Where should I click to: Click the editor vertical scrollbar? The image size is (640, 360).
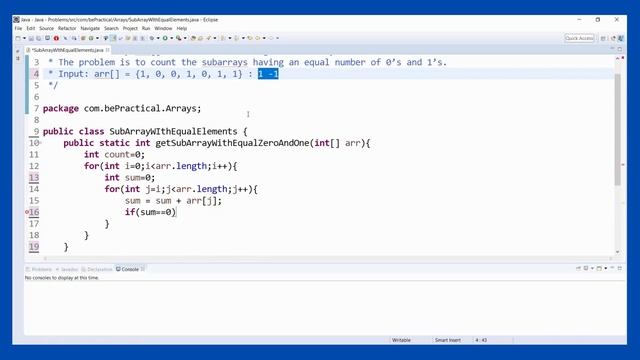(x=618, y=129)
